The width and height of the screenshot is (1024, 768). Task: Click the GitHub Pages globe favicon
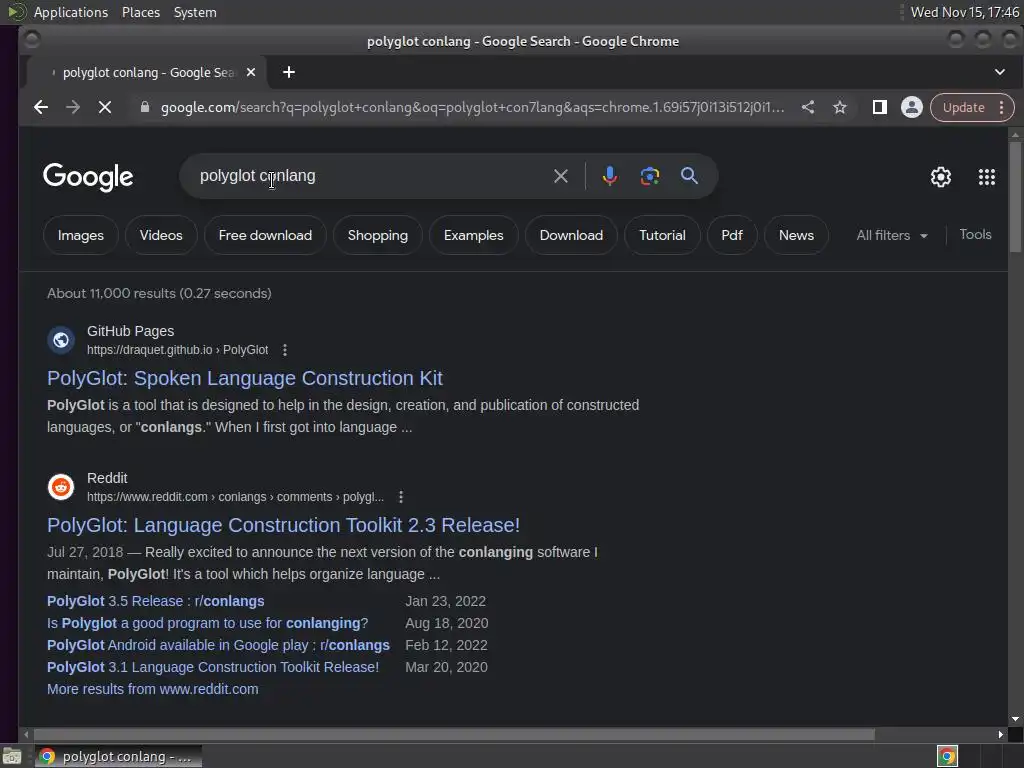pos(61,340)
